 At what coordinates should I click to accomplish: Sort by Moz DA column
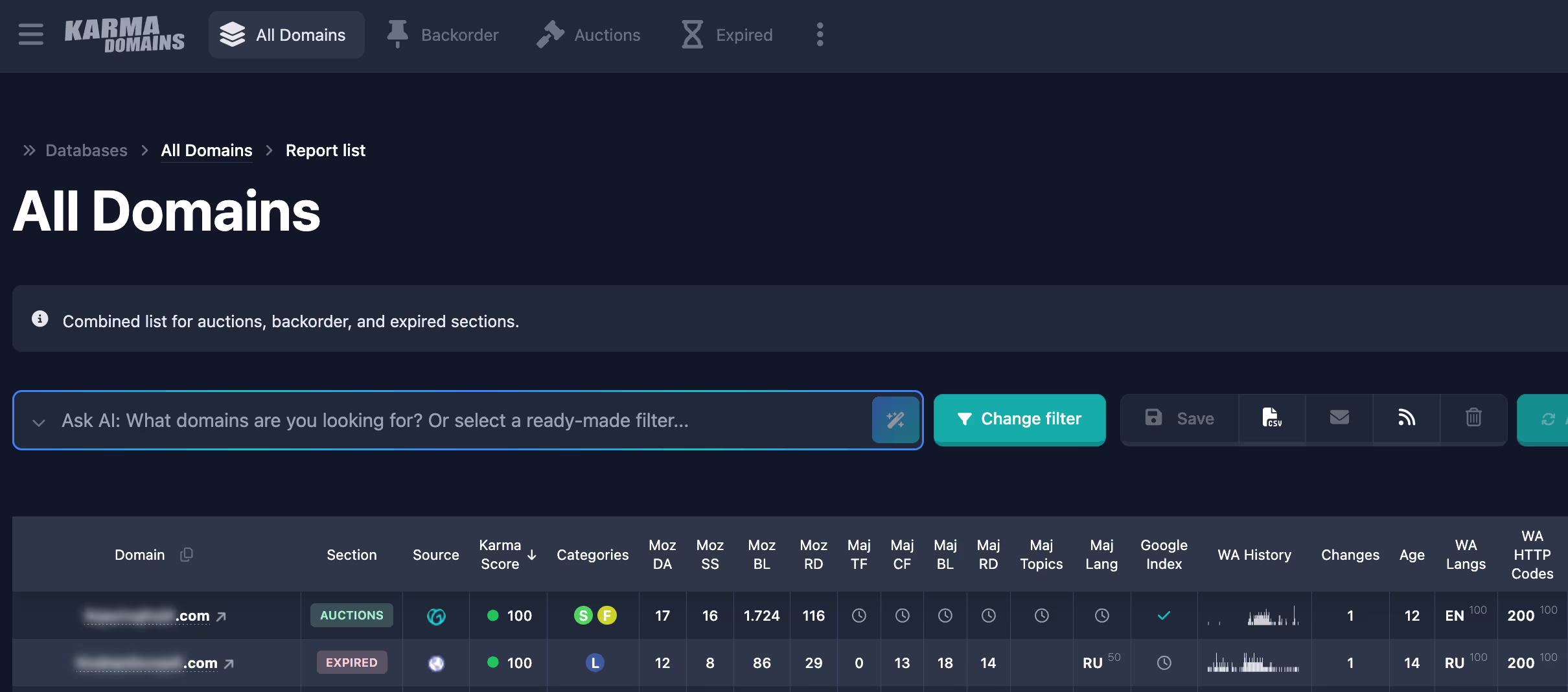[662, 555]
